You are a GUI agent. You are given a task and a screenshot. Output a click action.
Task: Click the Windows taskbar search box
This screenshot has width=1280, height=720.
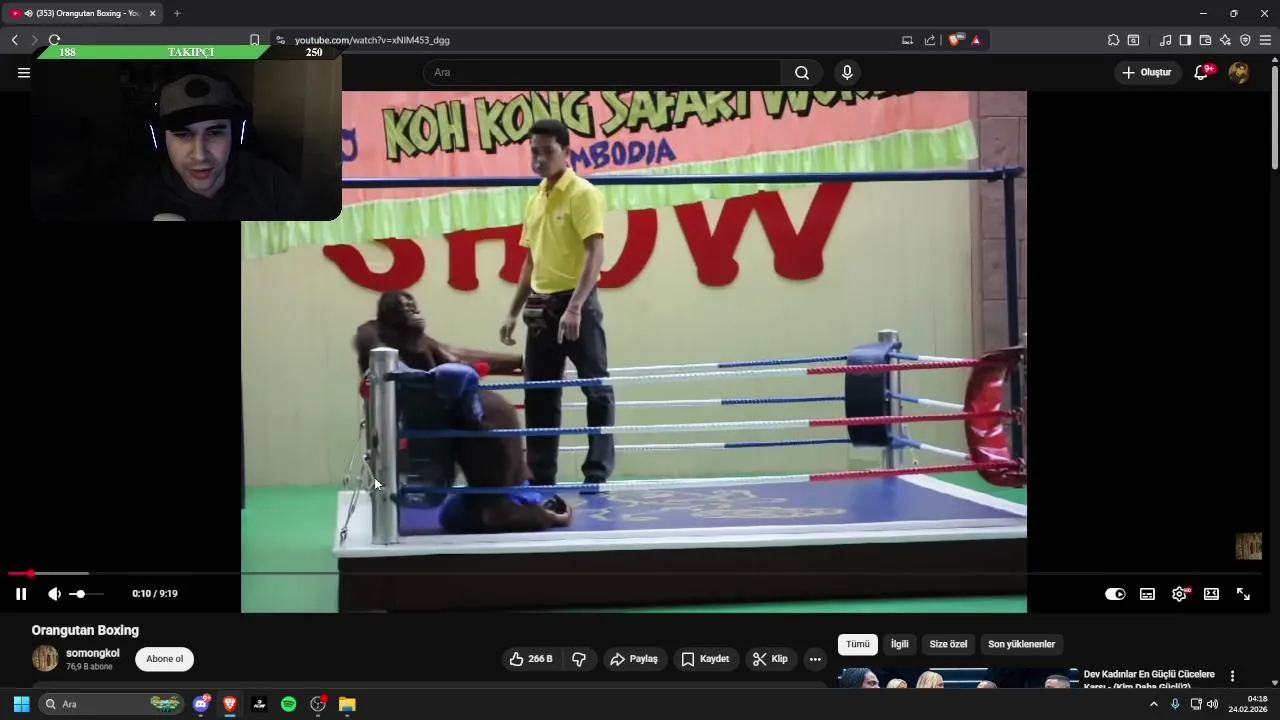[x=112, y=704]
